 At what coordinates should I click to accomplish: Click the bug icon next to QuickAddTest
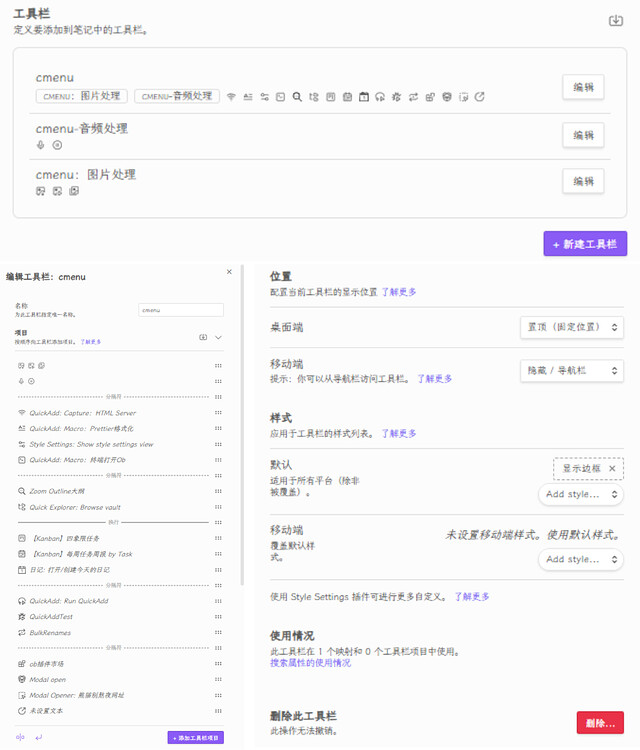[22, 617]
